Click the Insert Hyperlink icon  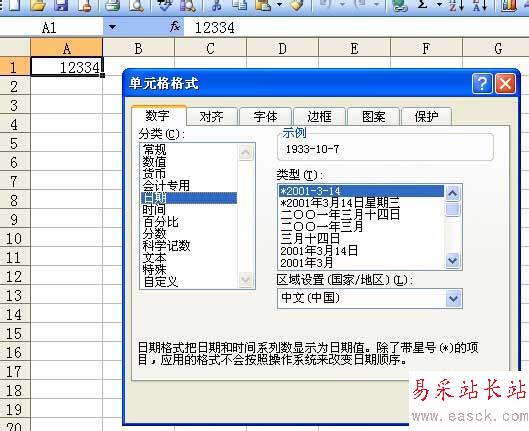click(x=400, y=5)
